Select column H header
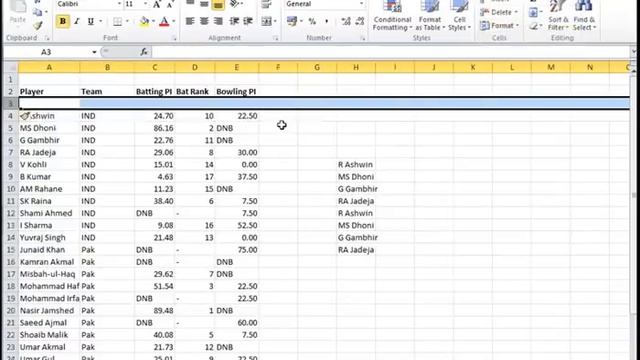 356,67
